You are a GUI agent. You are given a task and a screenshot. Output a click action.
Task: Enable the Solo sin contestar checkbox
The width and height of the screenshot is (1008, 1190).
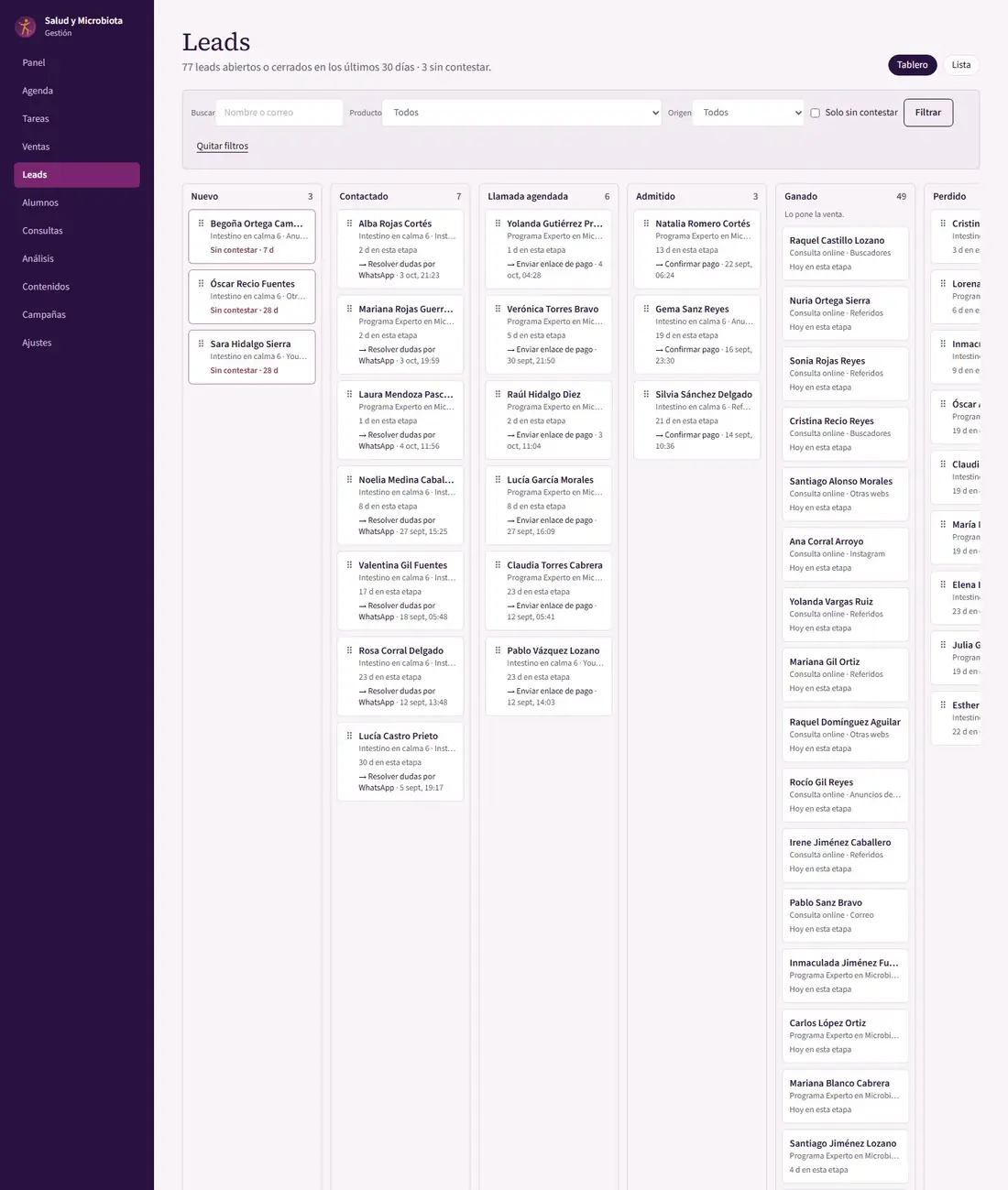[x=815, y=113]
